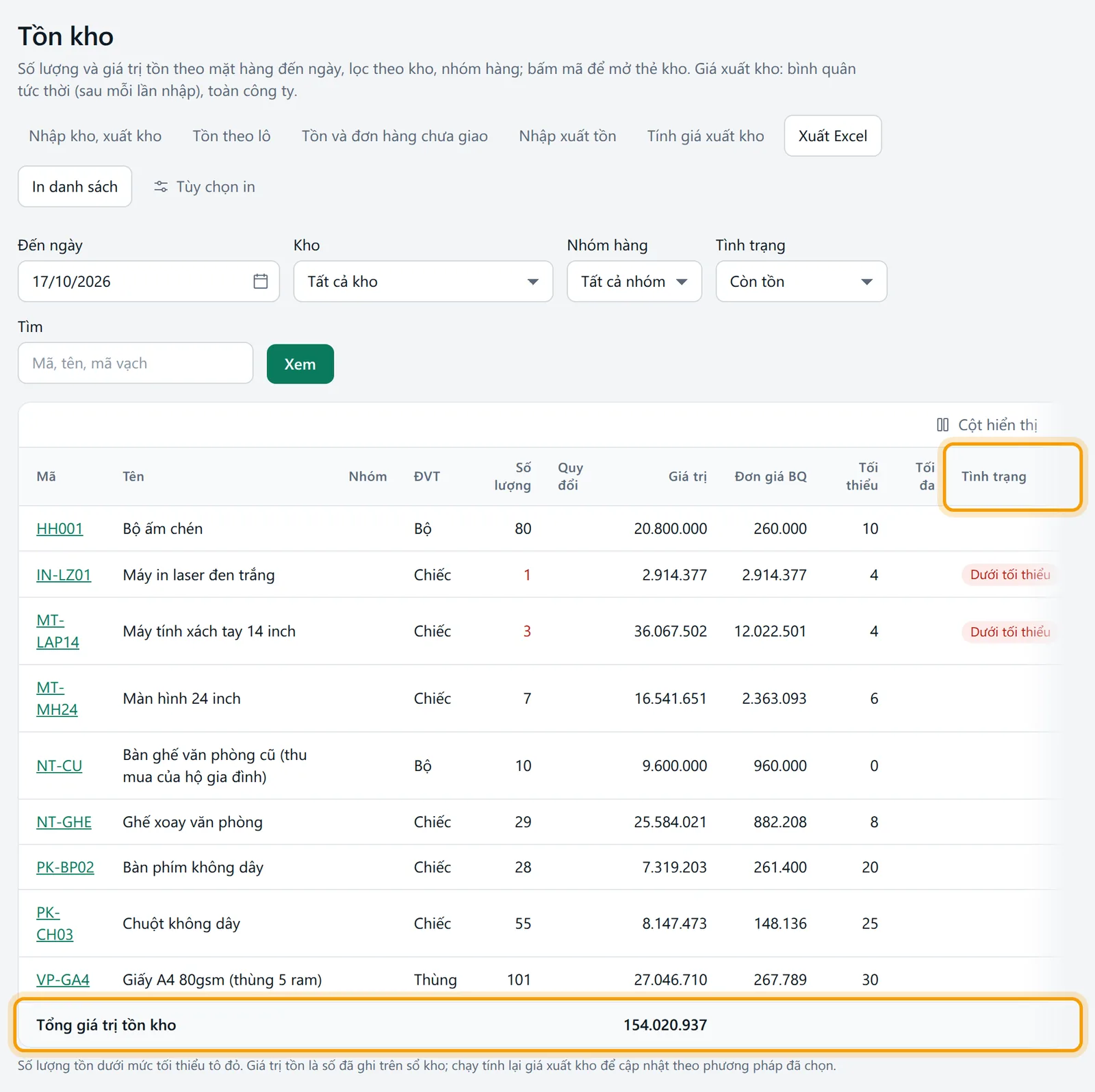Click the Tối thiểu column header
The image size is (1095, 1092).
[862, 477]
